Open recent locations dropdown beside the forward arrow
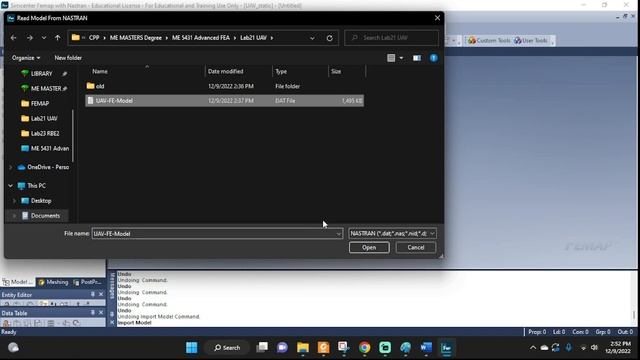The image size is (640, 360). (x=44, y=38)
